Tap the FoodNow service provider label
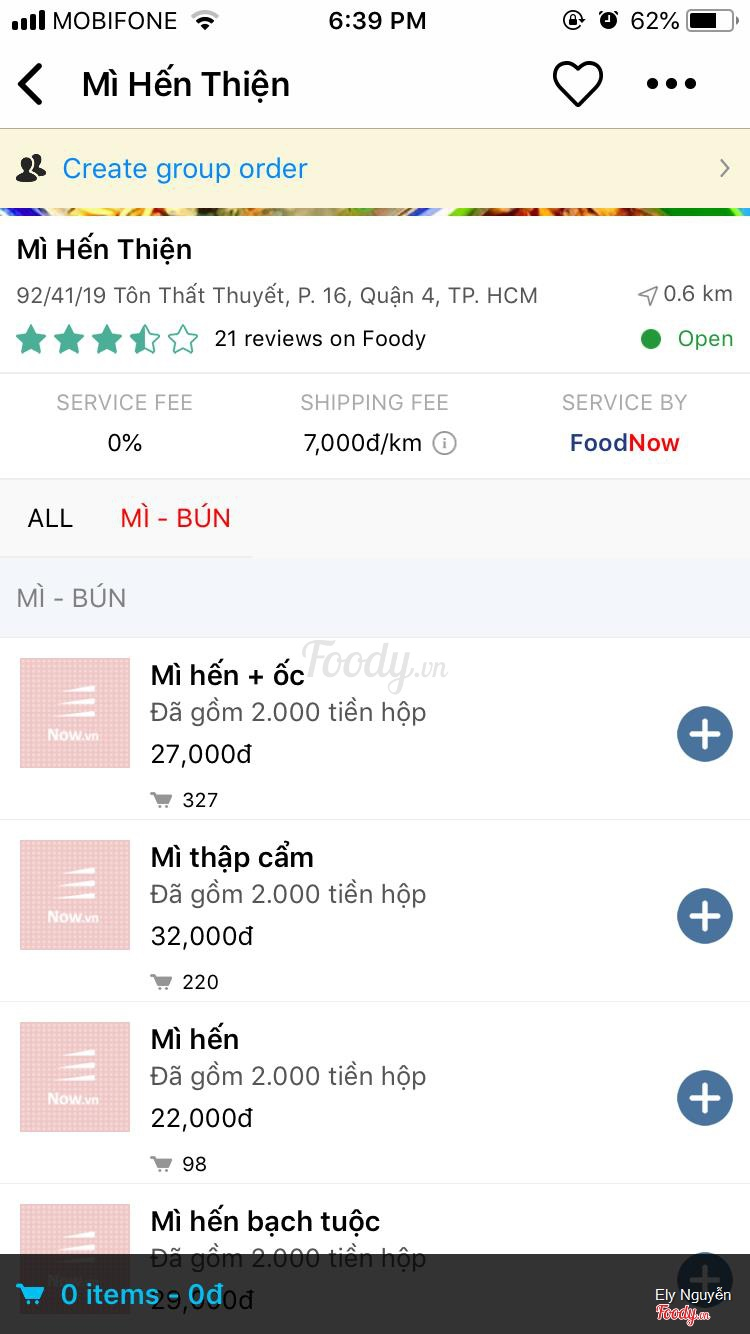This screenshot has width=750, height=1334. [624, 443]
